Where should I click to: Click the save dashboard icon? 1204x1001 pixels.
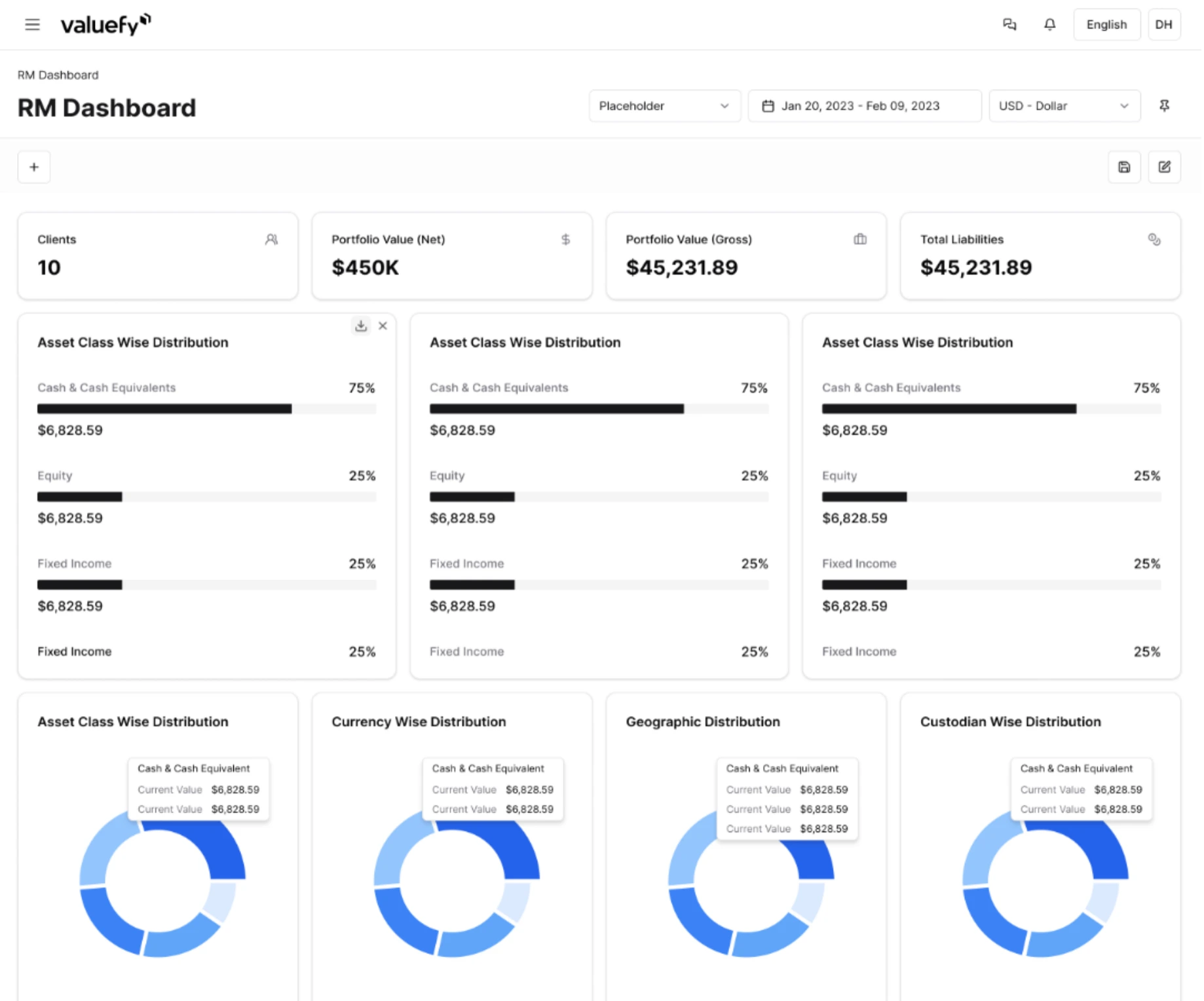[1124, 167]
